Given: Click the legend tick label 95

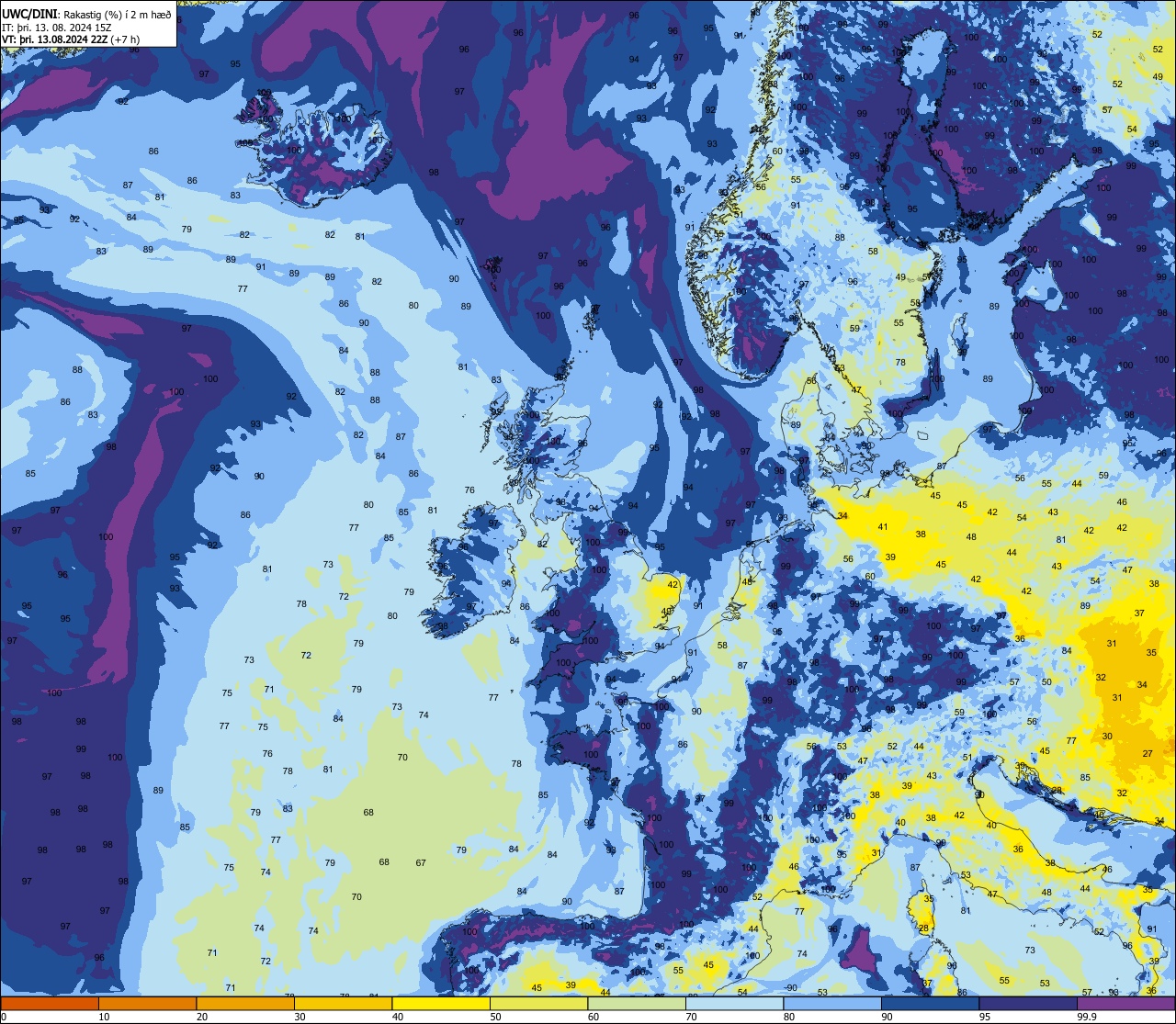Looking at the screenshot, I should pos(985,1017).
